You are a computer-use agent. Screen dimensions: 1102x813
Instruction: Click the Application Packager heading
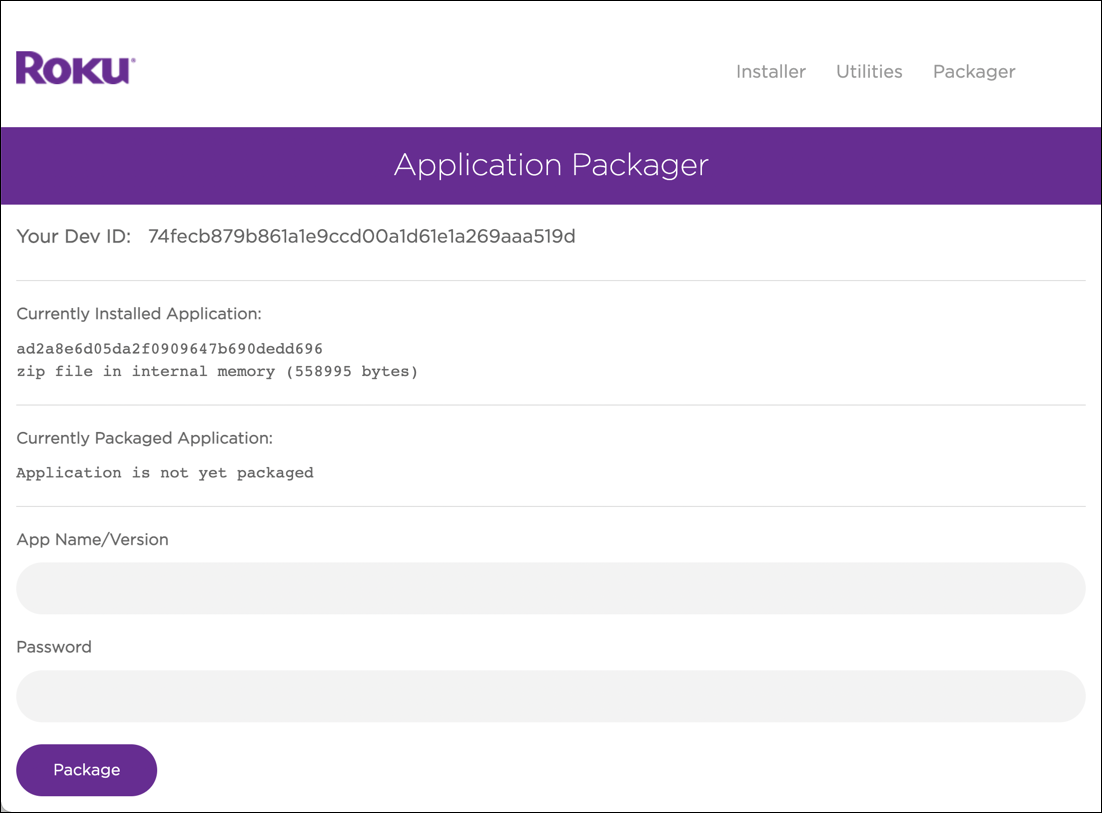(551, 166)
